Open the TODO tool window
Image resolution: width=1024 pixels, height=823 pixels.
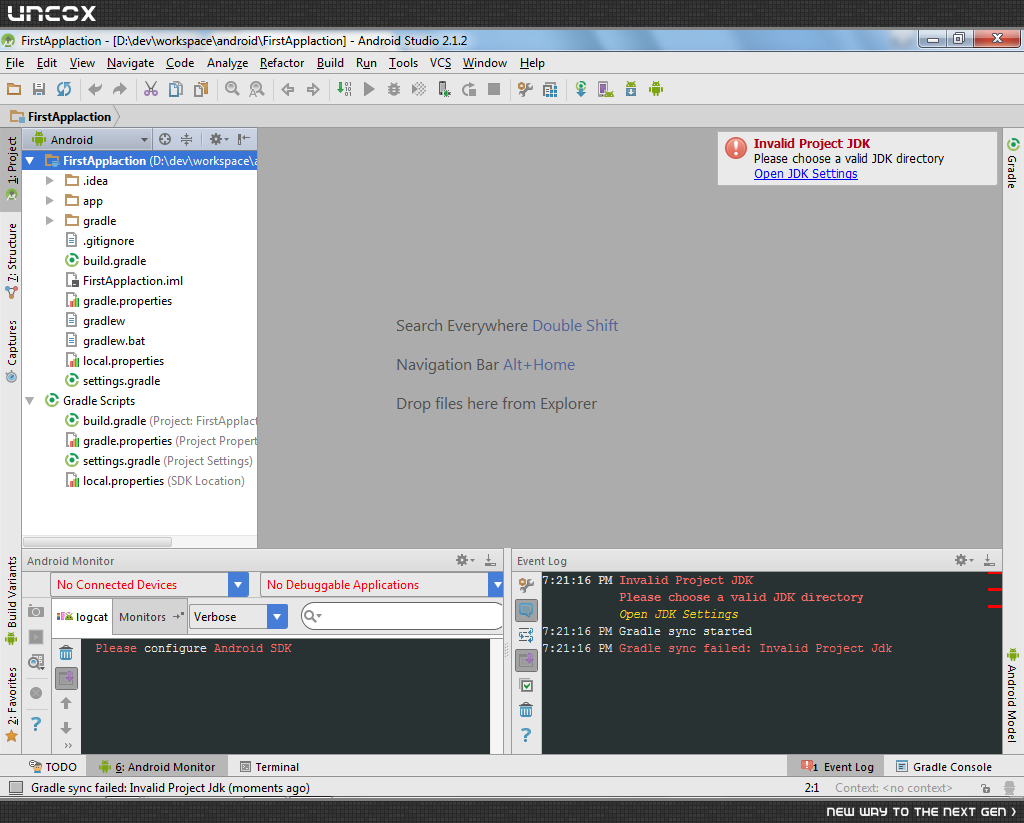click(53, 767)
